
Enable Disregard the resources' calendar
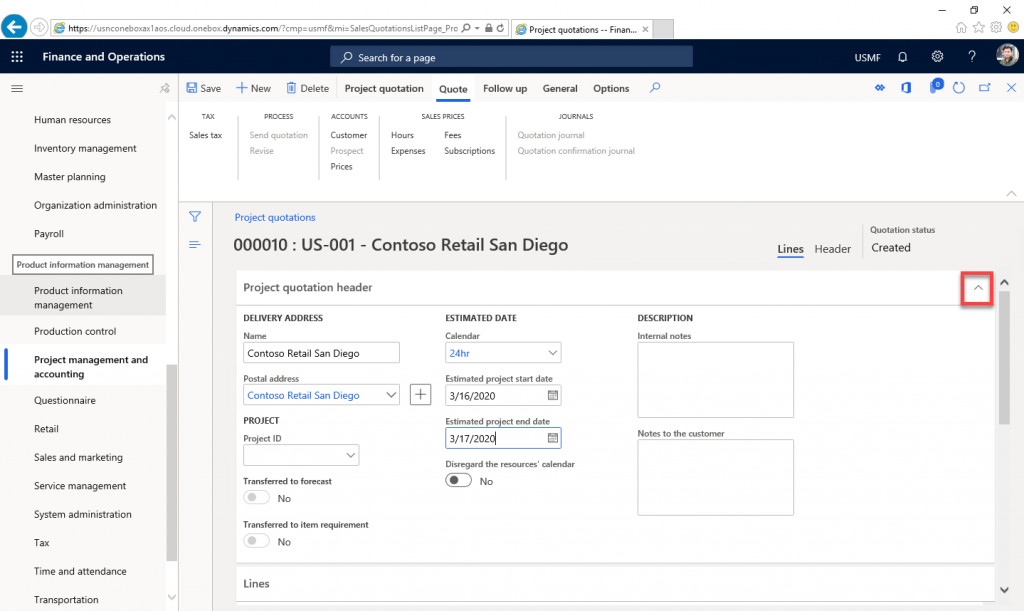click(x=458, y=480)
